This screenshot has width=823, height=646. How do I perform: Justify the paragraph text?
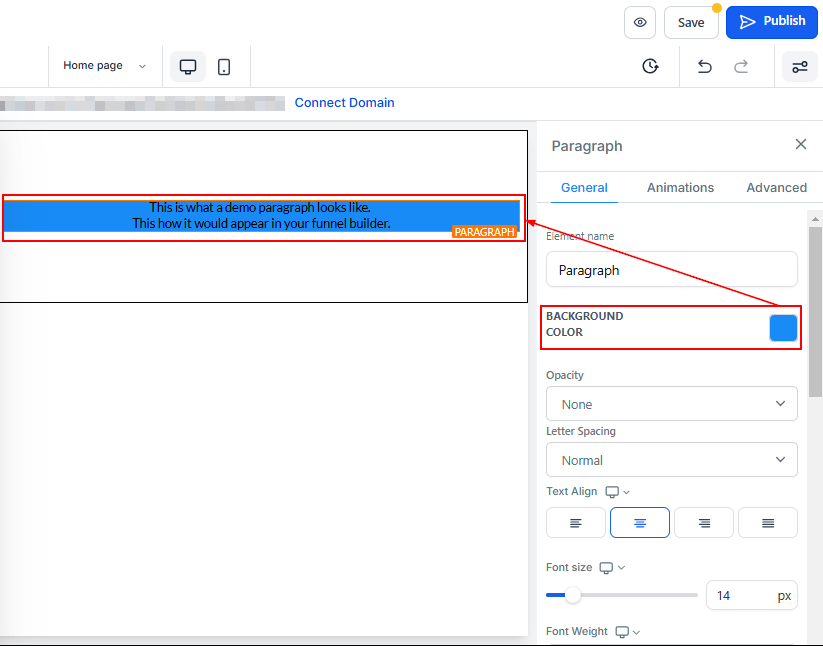point(768,522)
